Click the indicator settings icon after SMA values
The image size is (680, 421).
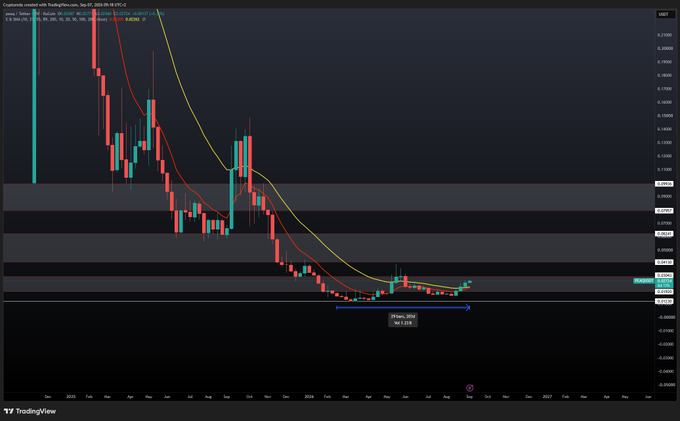point(144,20)
